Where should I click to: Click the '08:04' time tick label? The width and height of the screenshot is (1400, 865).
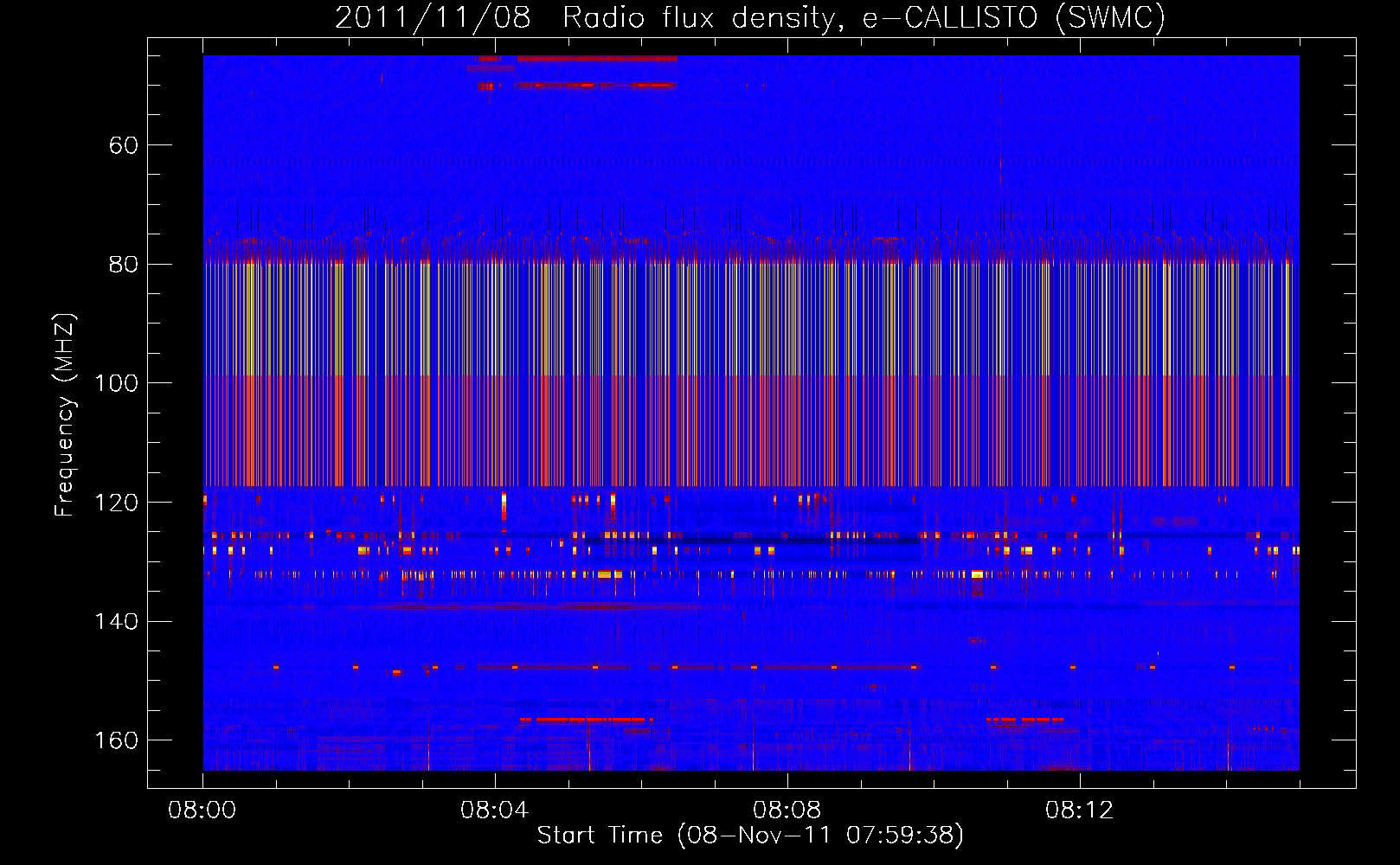pyautogui.click(x=495, y=811)
